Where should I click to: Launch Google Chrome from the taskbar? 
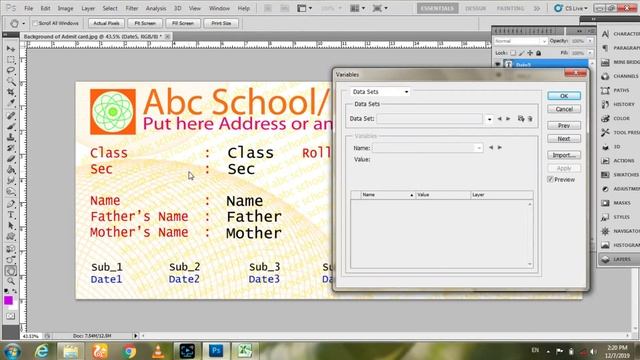129,351
